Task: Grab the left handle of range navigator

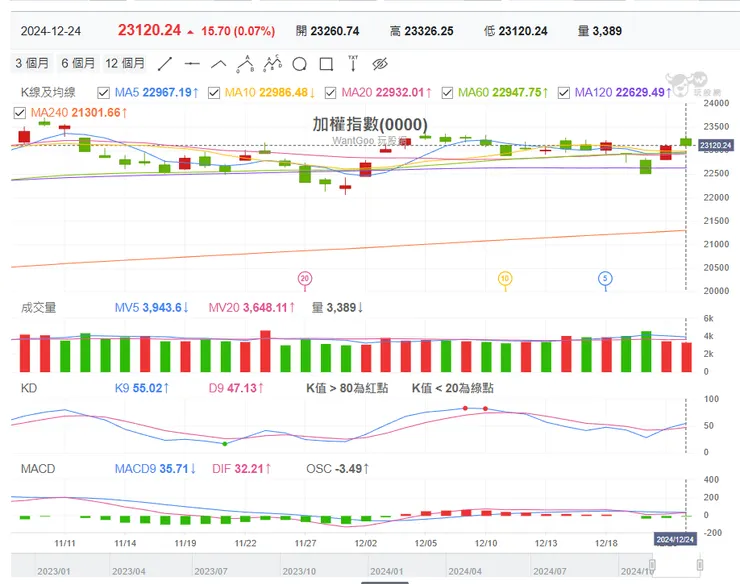Action: 652,565
